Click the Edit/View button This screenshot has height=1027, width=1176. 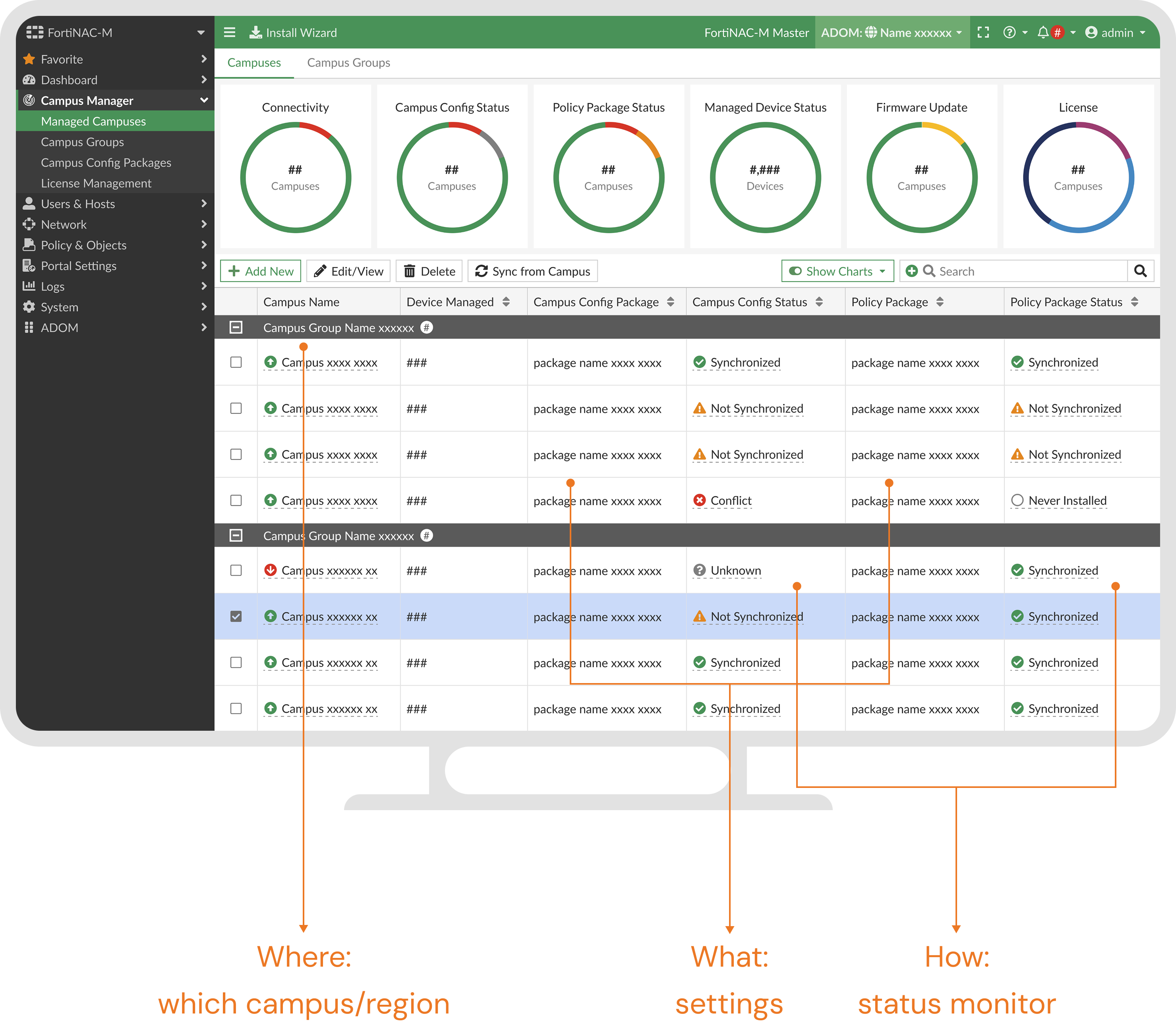[x=348, y=271]
